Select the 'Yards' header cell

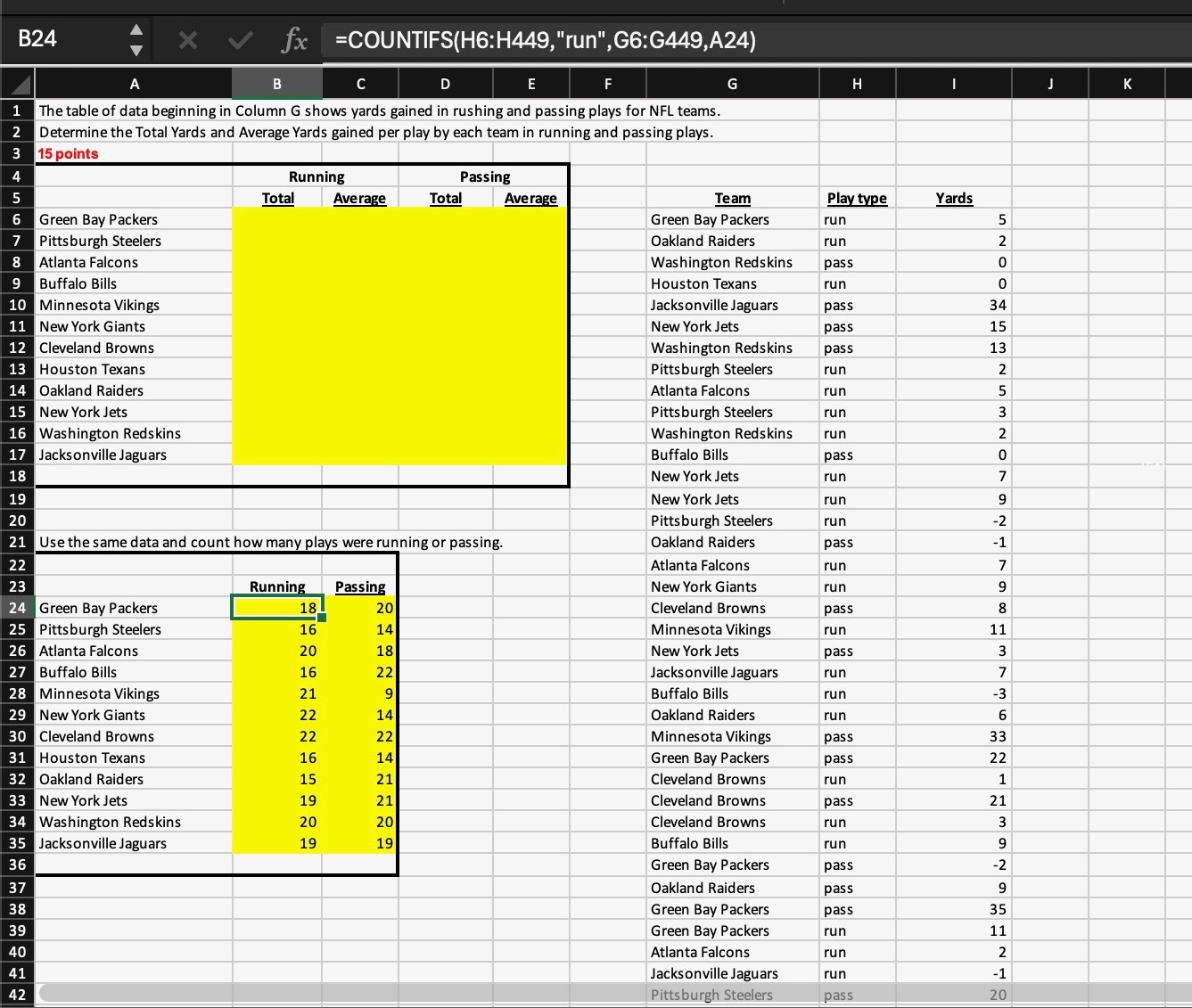click(953, 198)
